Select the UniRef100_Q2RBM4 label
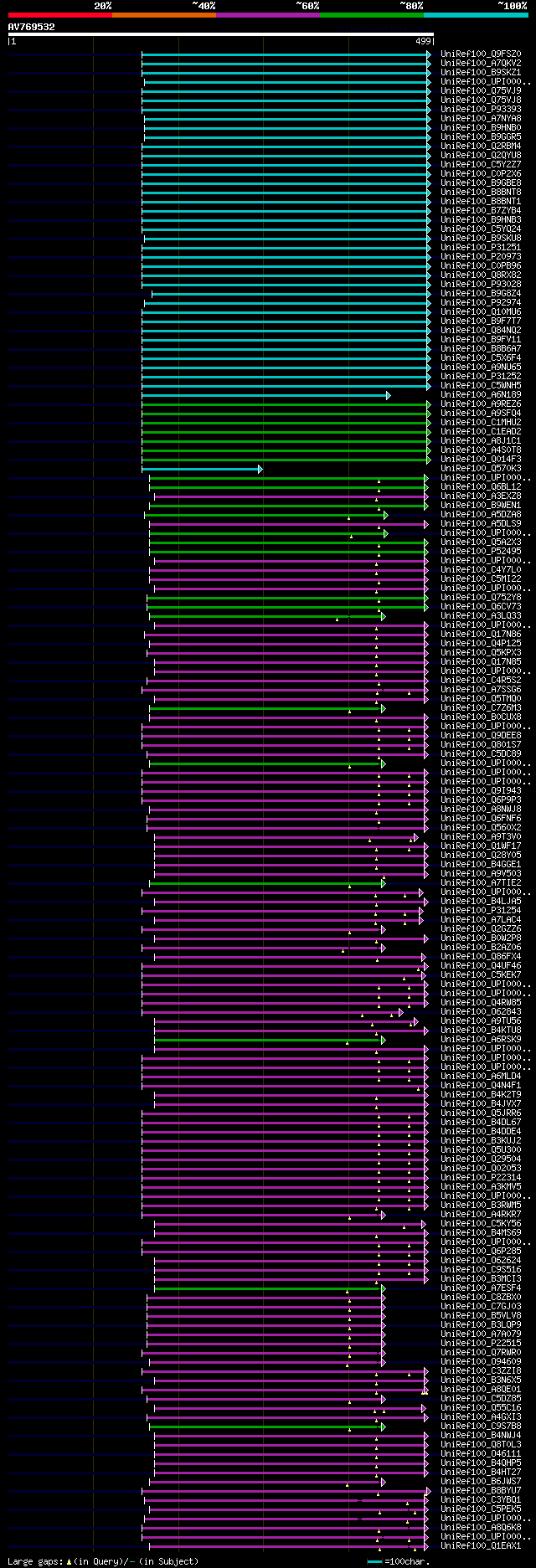Screen dimensions: 536x1568 [481, 147]
